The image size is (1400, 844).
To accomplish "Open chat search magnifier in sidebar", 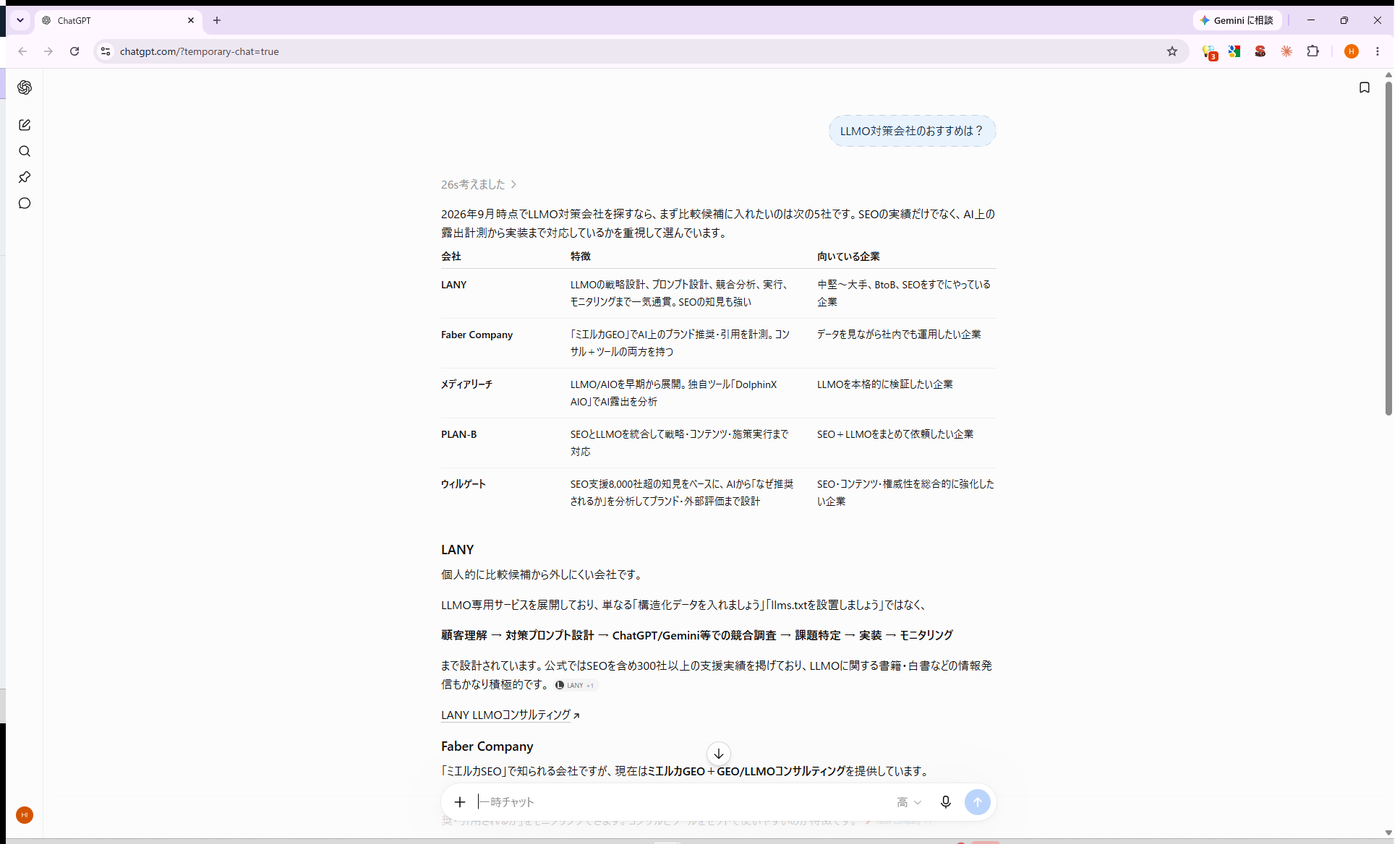I will click(24, 151).
